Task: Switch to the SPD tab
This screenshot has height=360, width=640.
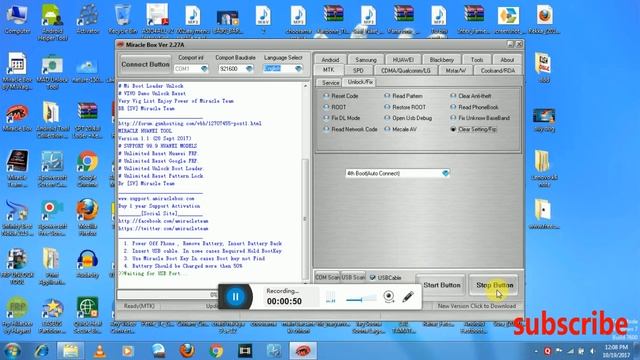Action: [358, 70]
